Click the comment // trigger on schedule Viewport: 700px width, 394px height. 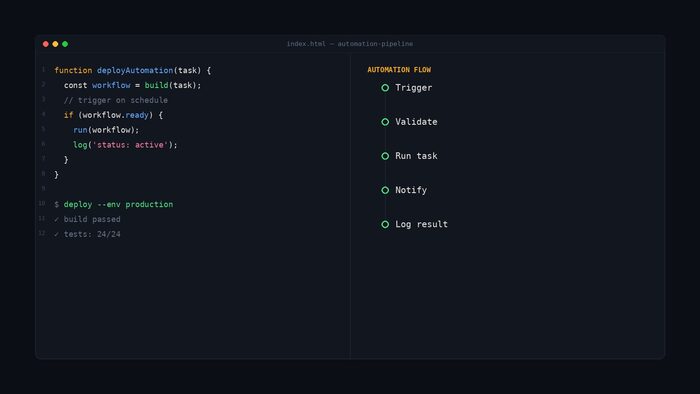pos(116,100)
